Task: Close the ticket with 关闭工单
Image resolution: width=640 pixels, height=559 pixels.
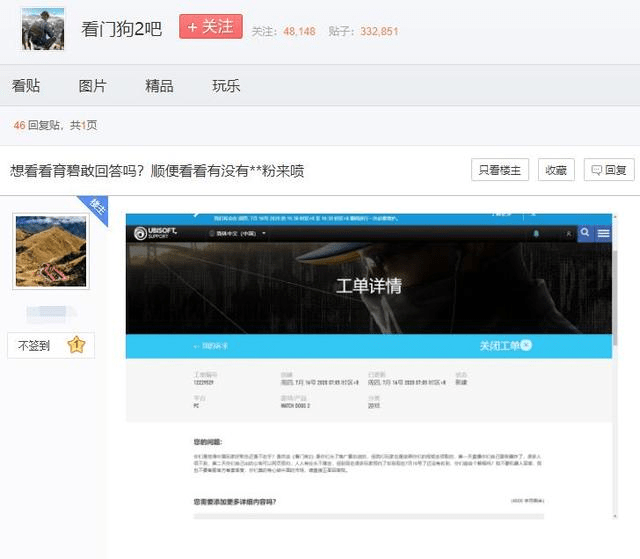Action: (x=506, y=346)
